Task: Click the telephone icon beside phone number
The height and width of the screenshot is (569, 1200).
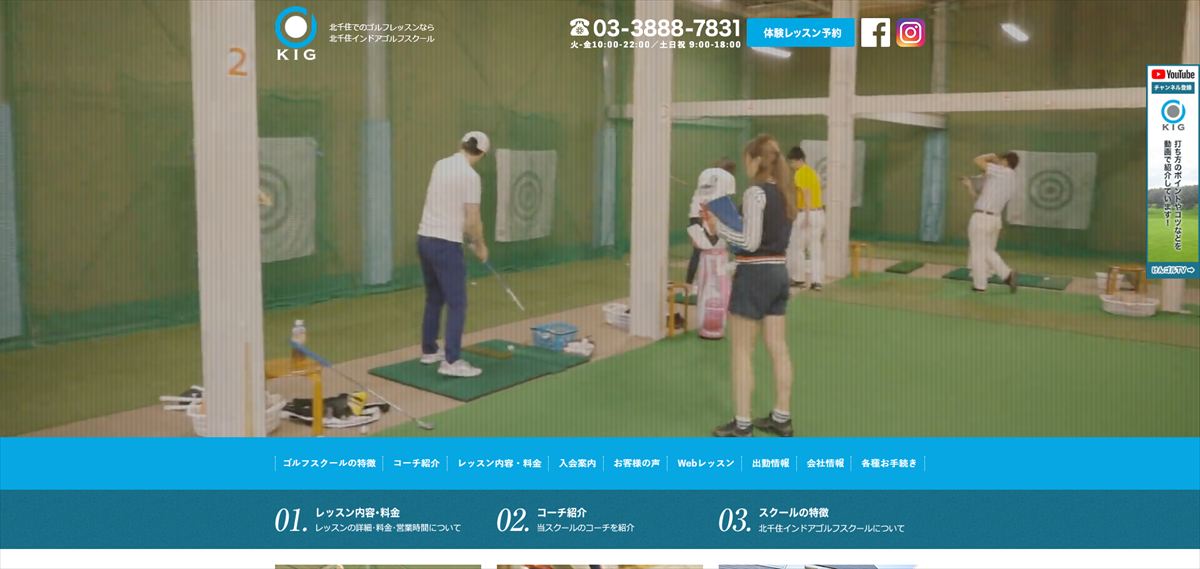Action: (580, 28)
